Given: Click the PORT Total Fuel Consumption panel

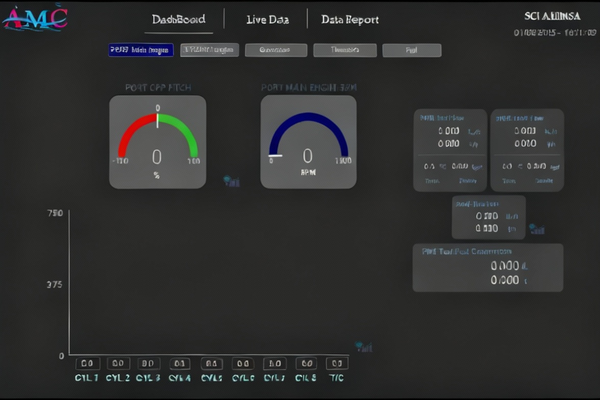Looking at the screenshot, I should point(487,268).
